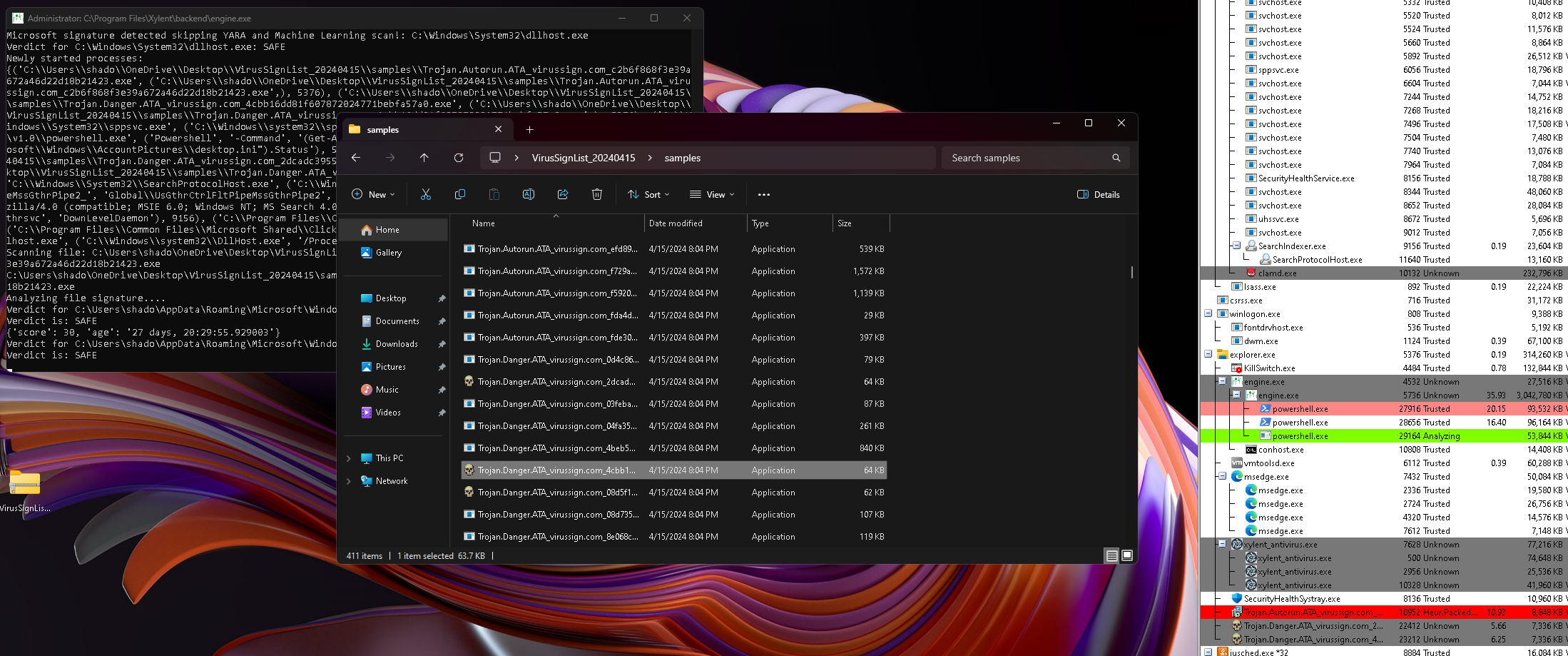1568x656 pixels.
Task: Open Downloads in the navigation pane
Action: 397,344
